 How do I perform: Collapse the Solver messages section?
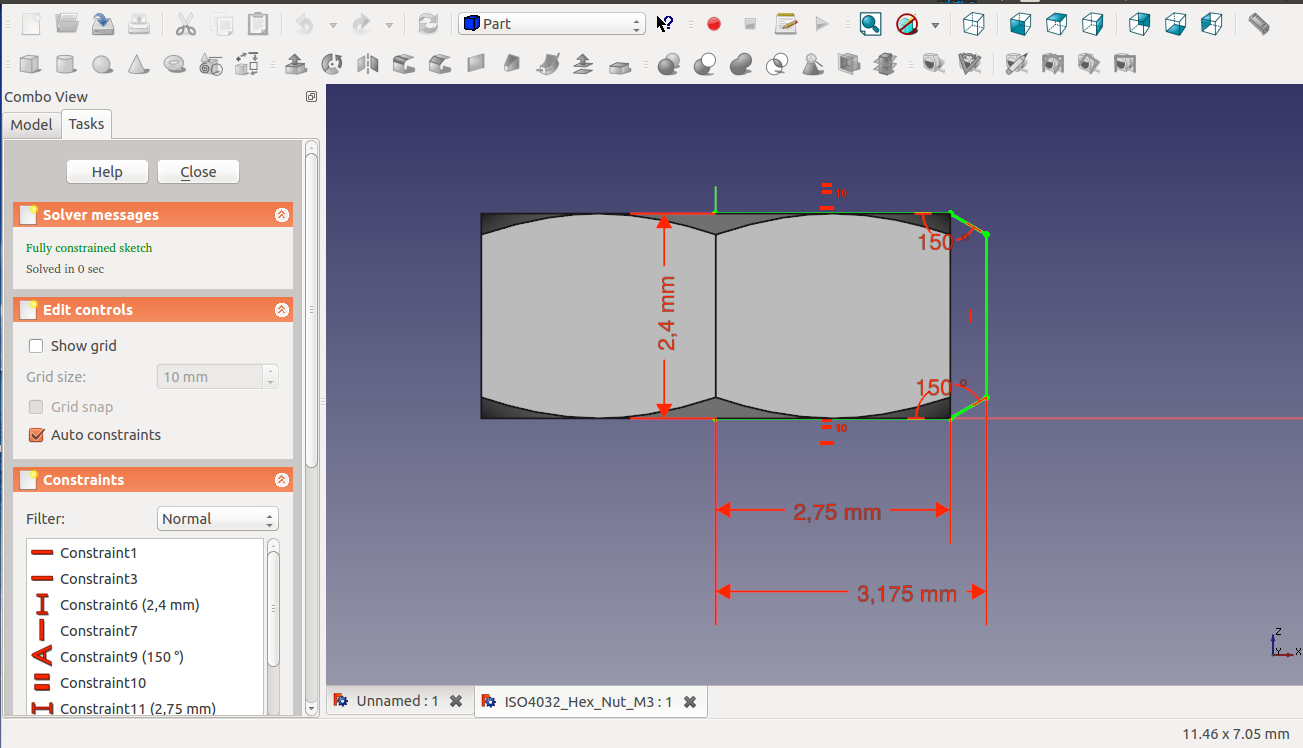(282, 215)
